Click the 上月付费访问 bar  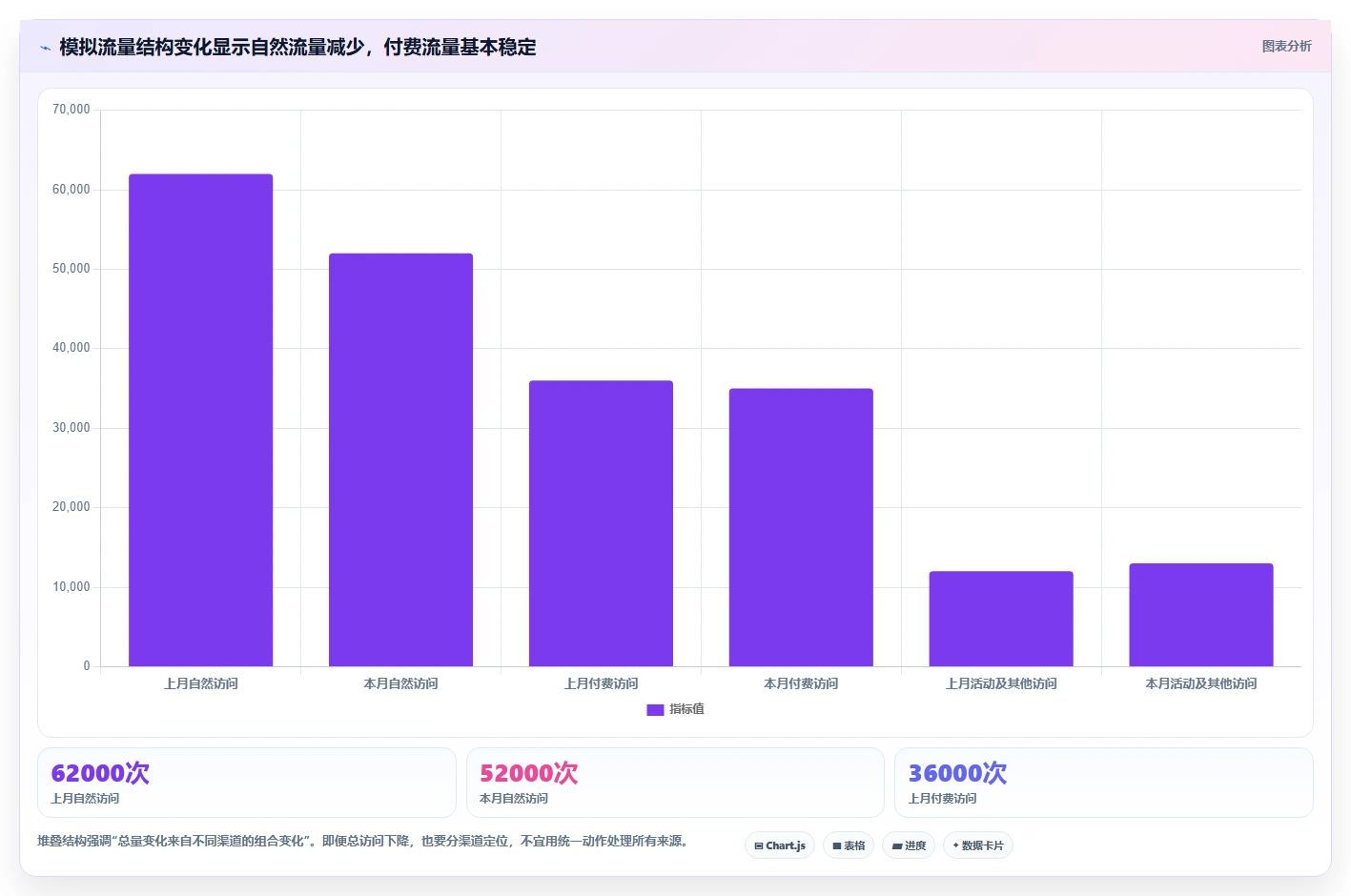click(x=601, y=523)
